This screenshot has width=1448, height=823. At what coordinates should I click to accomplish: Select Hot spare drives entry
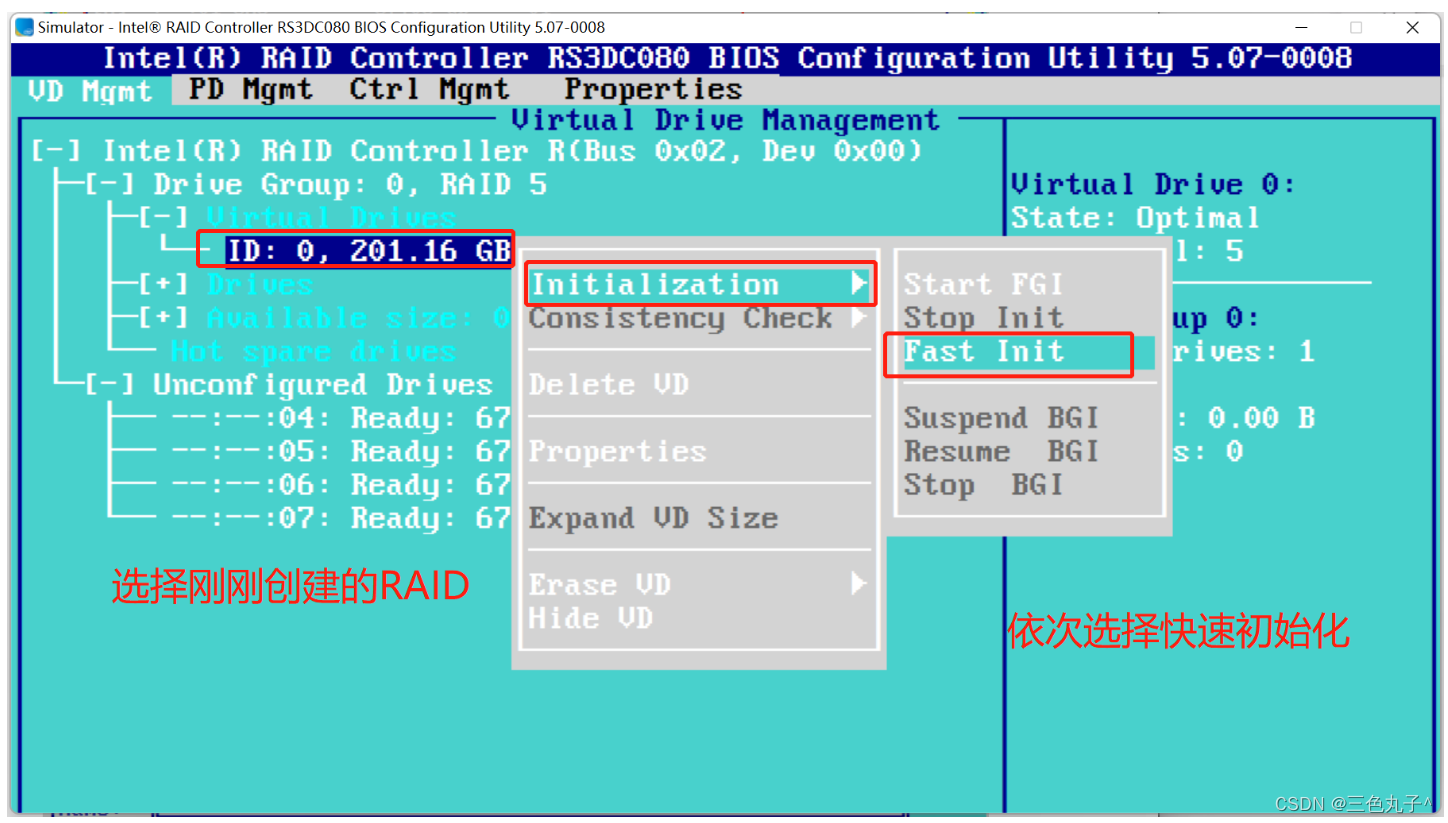[x=313, y=352]
